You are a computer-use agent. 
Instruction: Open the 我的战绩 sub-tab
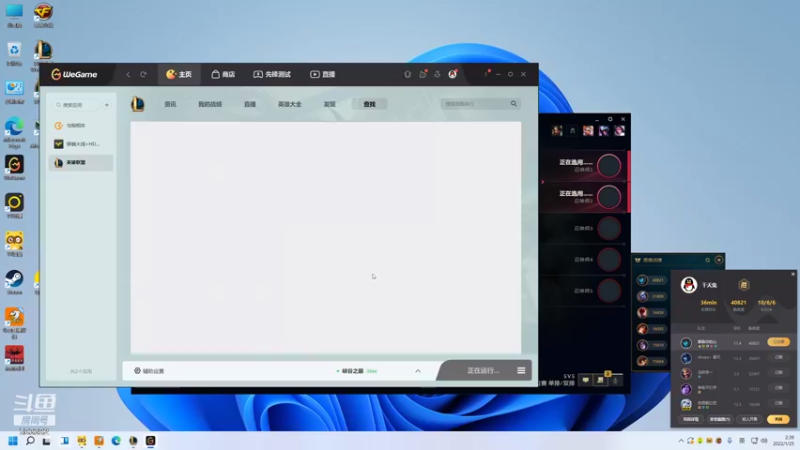[210, 104]
